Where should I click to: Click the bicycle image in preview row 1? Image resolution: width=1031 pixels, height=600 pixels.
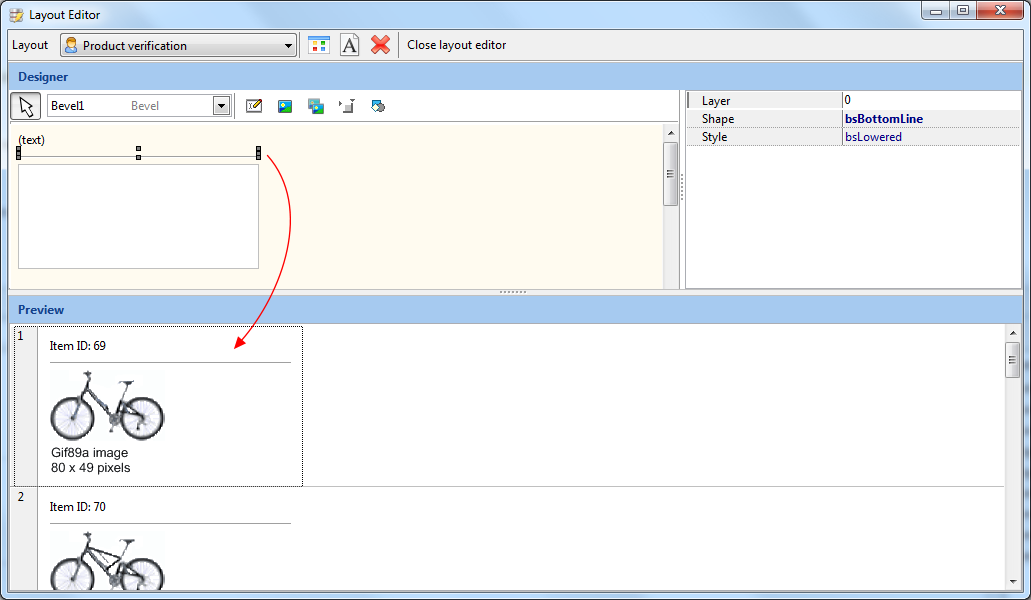[x=107, y=406]
